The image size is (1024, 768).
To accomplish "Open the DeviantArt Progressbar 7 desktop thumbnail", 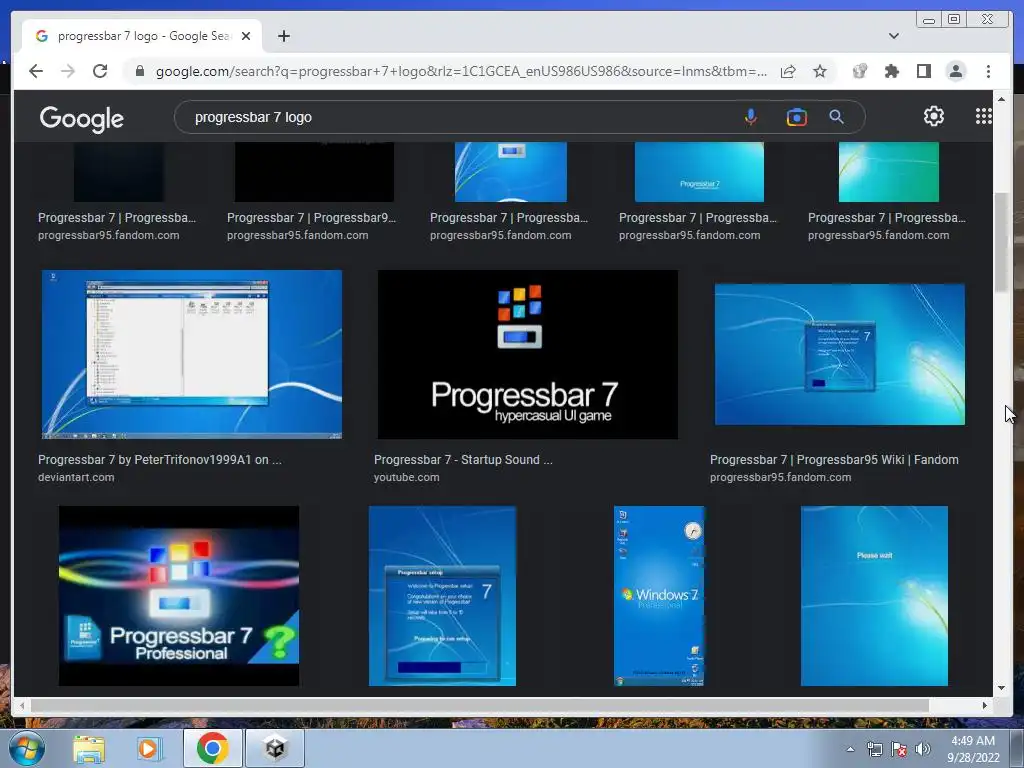I will tap(192, 354).
